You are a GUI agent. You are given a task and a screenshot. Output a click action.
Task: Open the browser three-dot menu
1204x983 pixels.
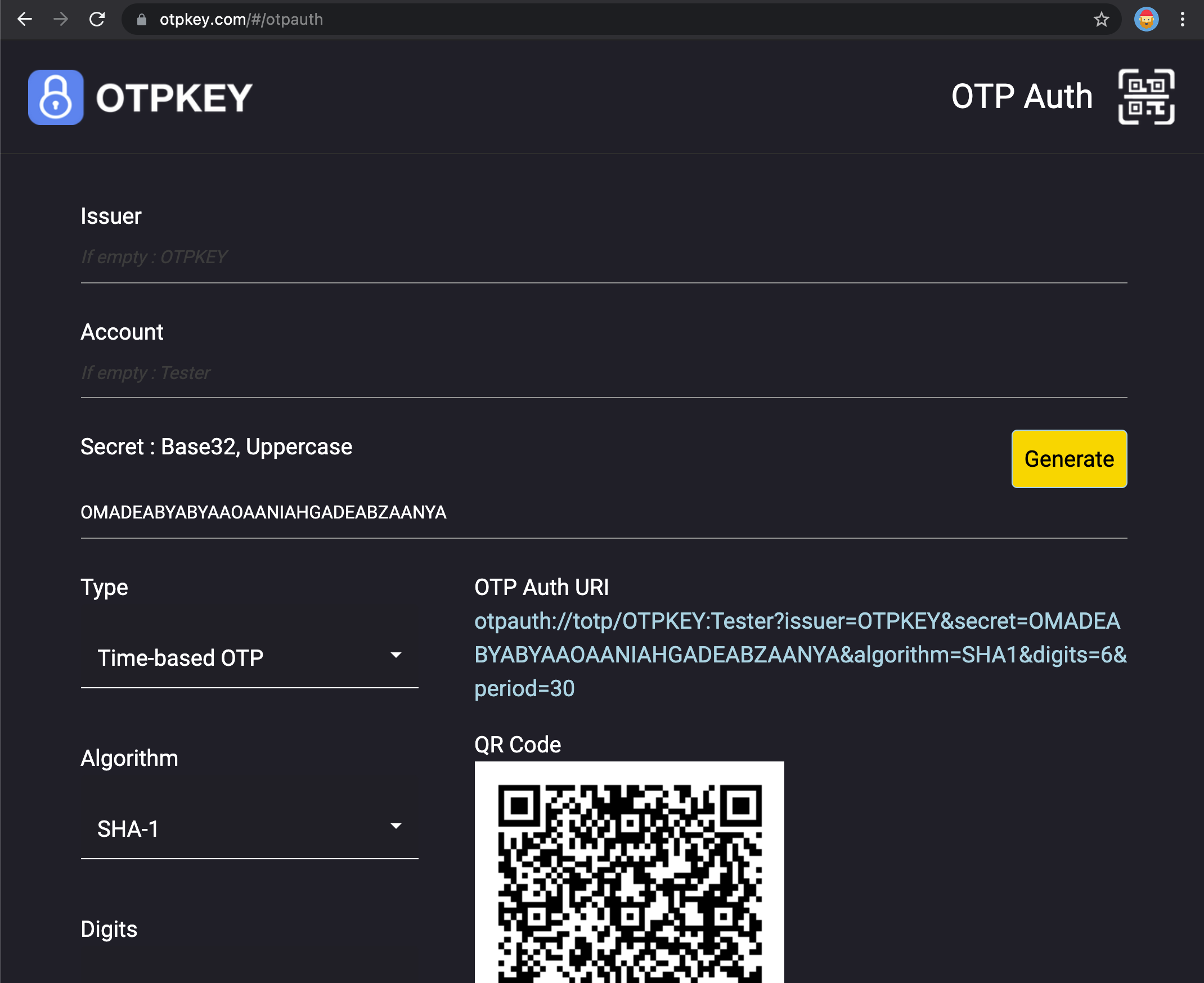(1182, 19)
